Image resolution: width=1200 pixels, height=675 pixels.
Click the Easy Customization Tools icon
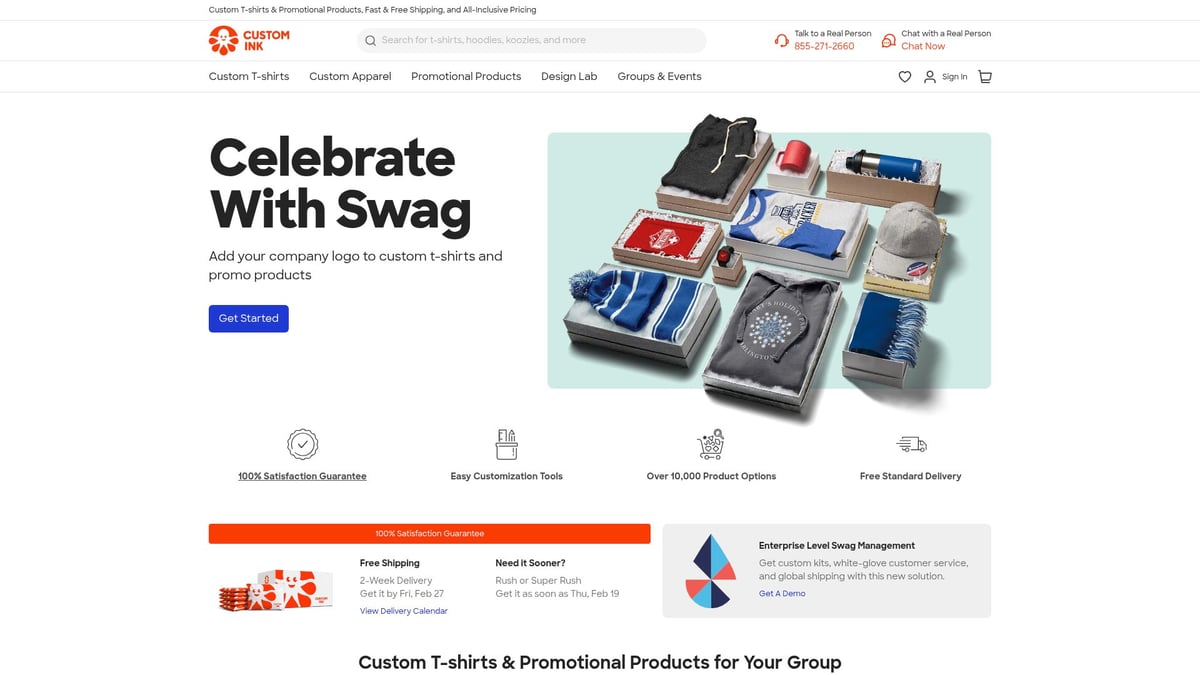(506, 444)
